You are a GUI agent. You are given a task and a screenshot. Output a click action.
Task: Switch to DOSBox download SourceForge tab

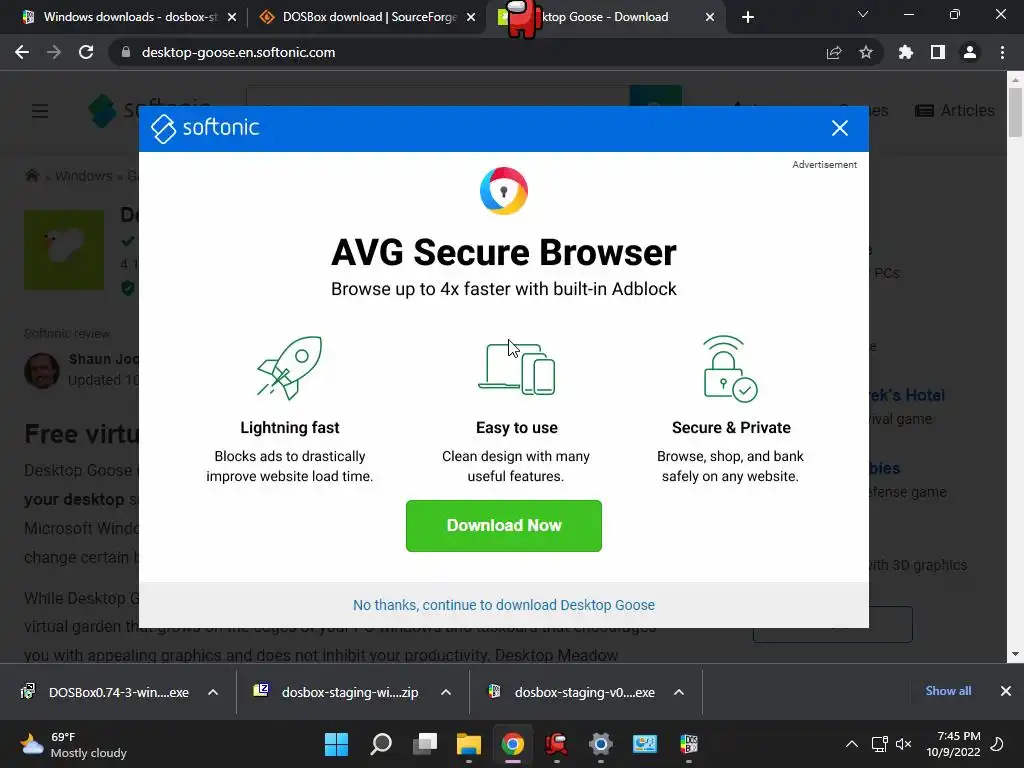click(369, 17)
